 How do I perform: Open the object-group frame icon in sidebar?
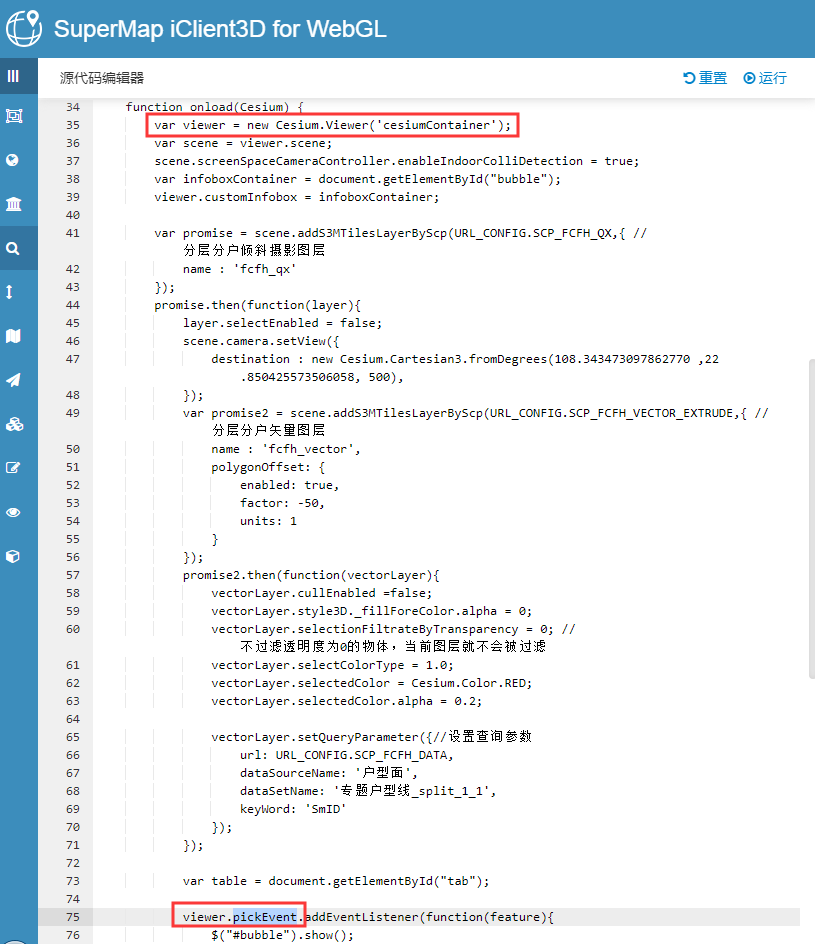(x=14, y=116)
